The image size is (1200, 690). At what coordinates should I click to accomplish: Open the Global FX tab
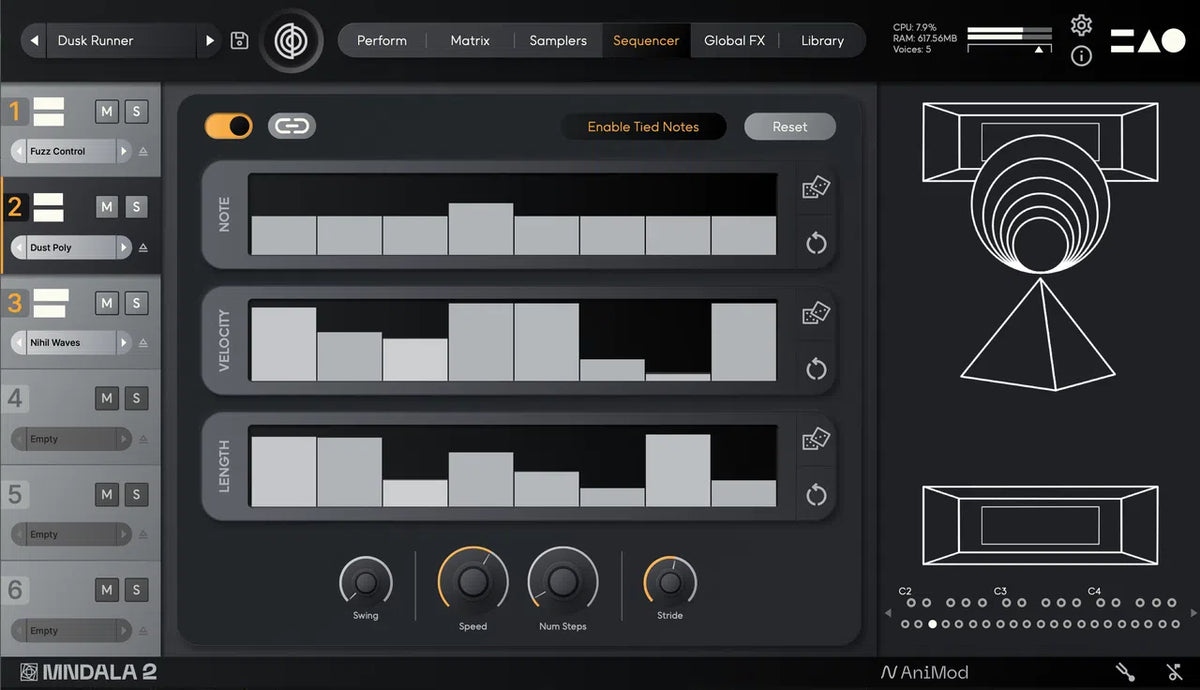click(734, 41)
